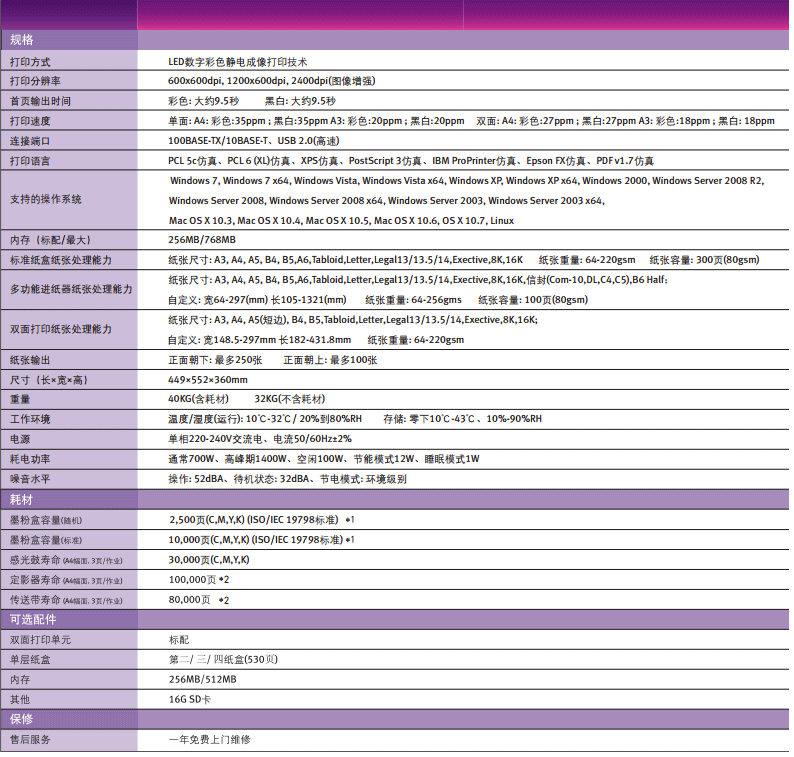This screenshot has height=757, width=794.
Task: Select the 耗材 section header
Action: [22, 499]
